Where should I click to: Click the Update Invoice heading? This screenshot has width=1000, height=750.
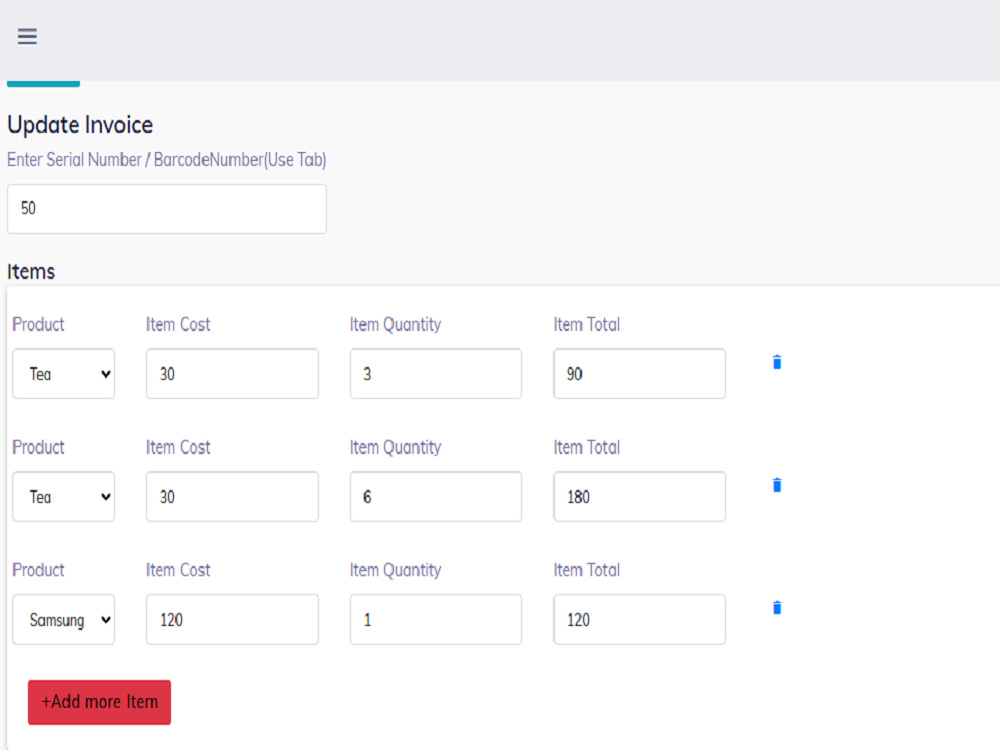point(80,125)
